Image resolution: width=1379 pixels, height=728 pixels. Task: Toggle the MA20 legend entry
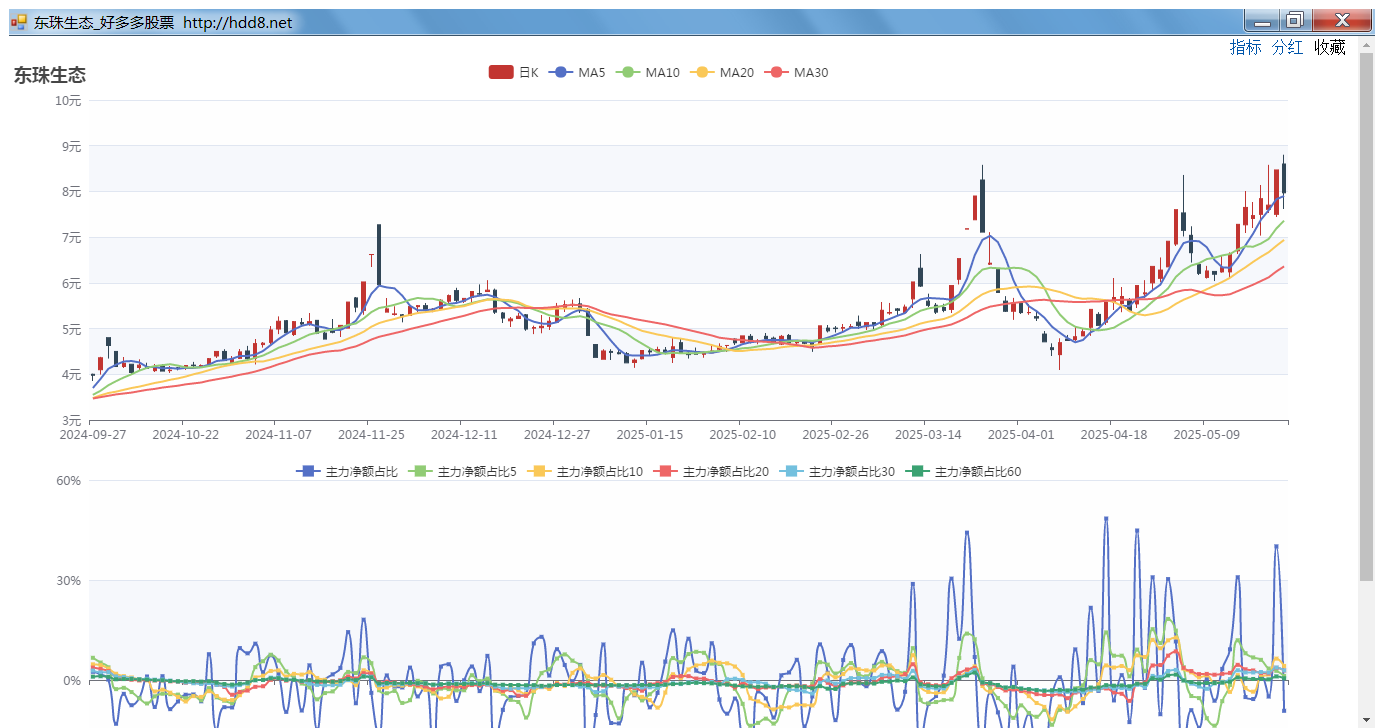pos(721,72)
